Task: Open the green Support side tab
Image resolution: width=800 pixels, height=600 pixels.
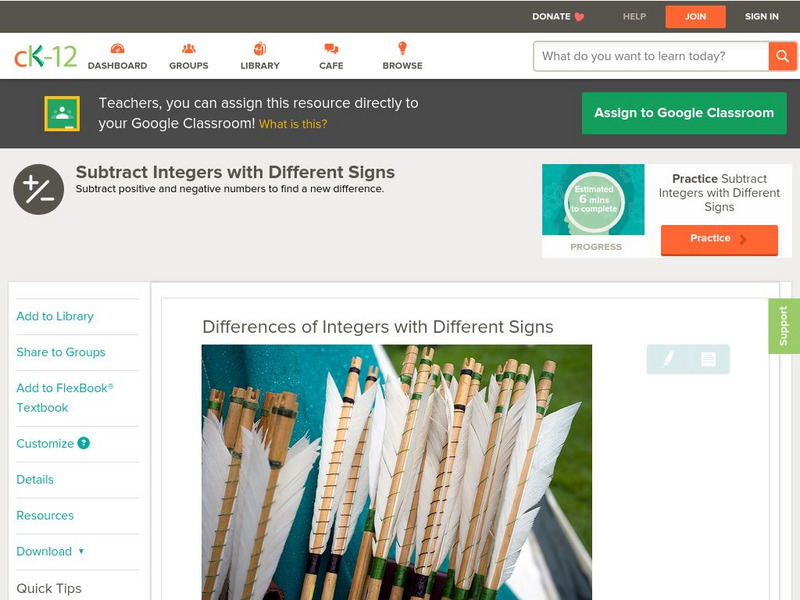Action: coord(784,326)
